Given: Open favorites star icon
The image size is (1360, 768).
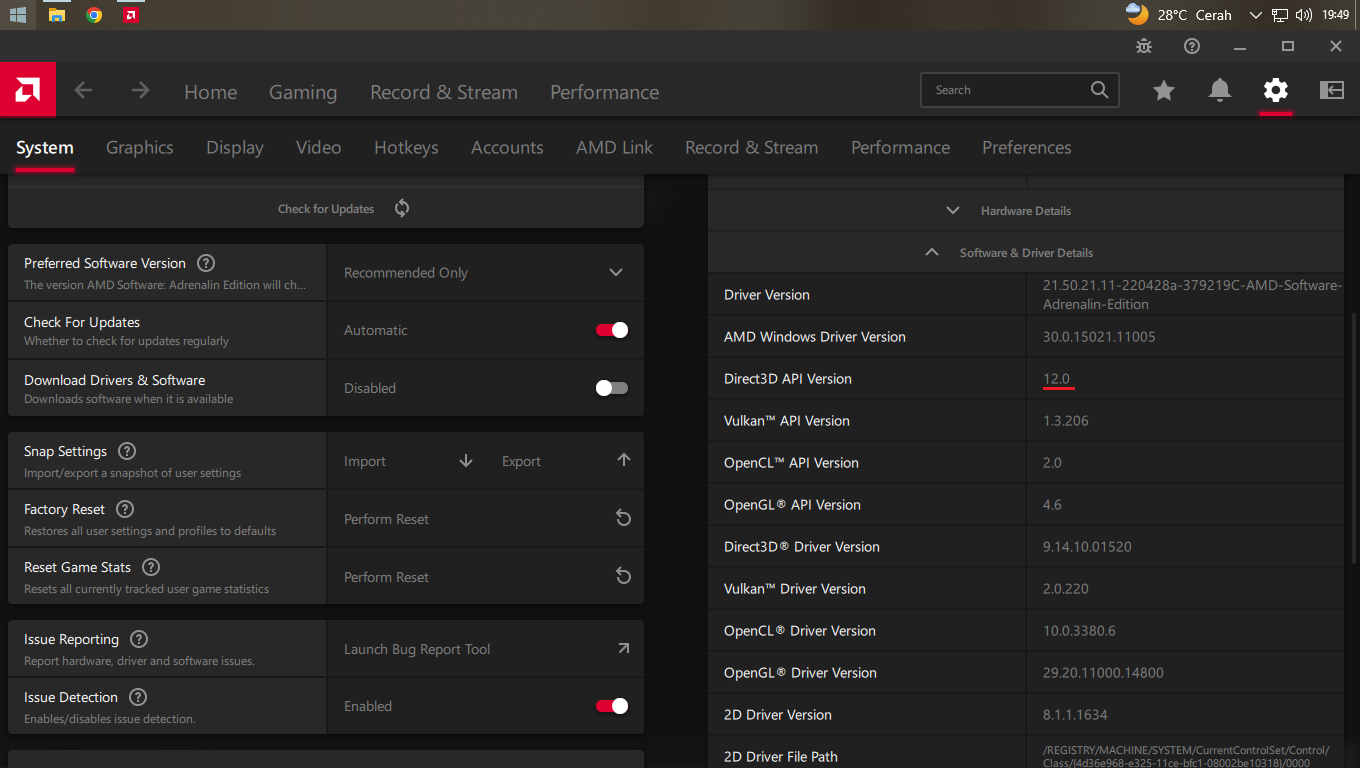Looking at the screenshot, I should click(1164, 91).
